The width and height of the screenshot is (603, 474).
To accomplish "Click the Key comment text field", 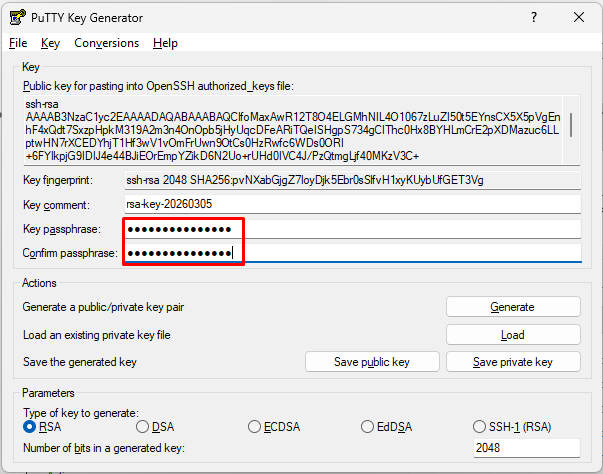I will pos(351,204).
